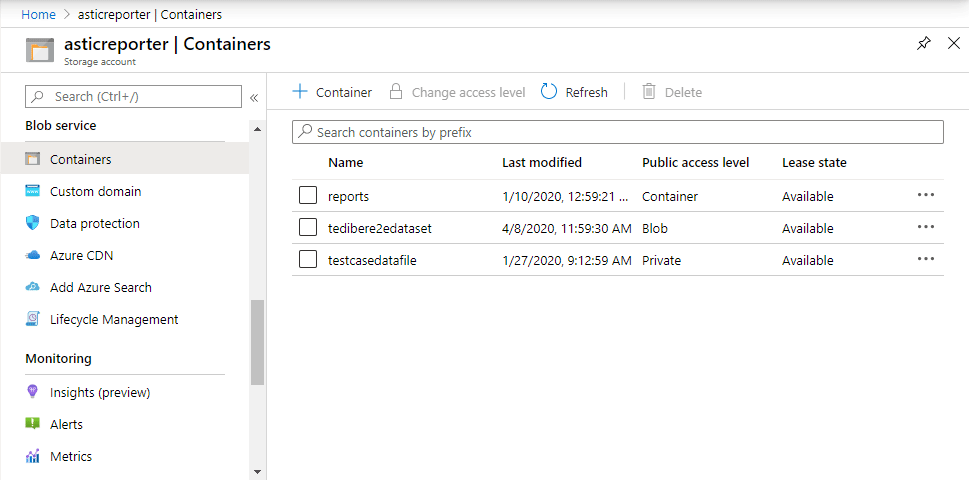Open the testcasedatafile container
Viewport: 969px width, 480px height.
click(x=372, y=261)
